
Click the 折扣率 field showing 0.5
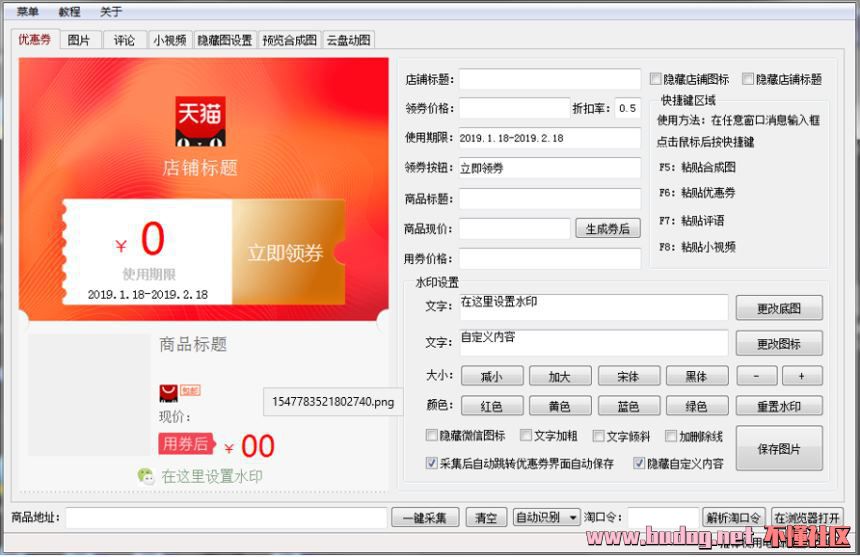tap(627, 108)
